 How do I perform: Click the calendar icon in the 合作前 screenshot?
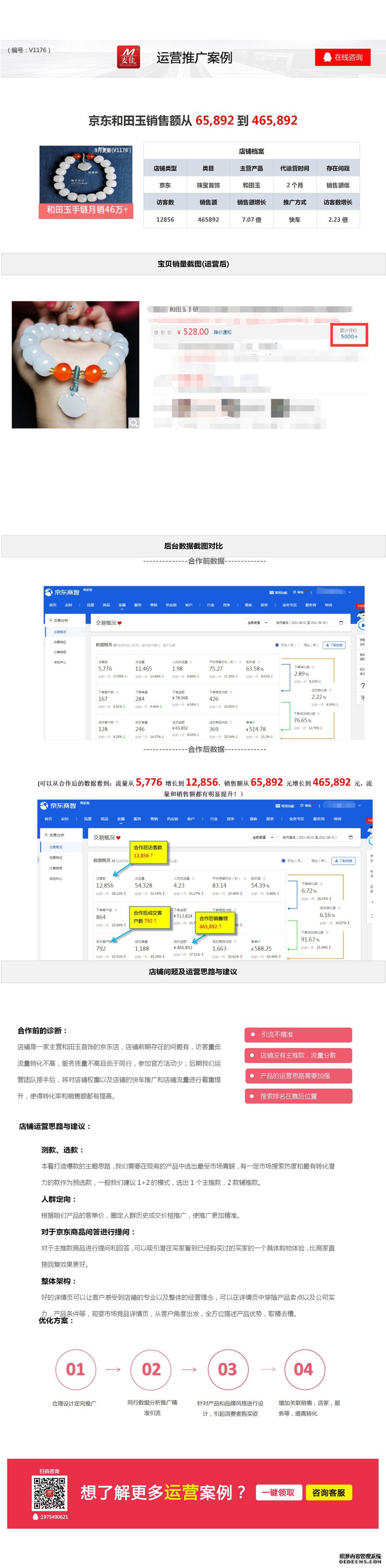pos(341,623)
